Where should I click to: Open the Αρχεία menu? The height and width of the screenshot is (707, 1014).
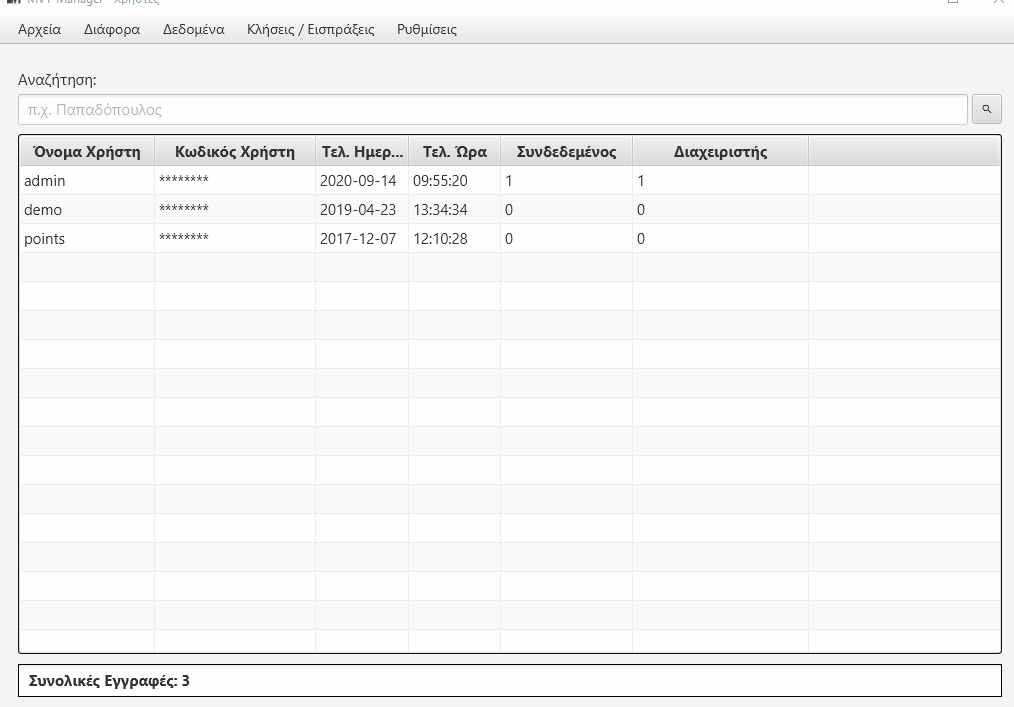[39, 30]
